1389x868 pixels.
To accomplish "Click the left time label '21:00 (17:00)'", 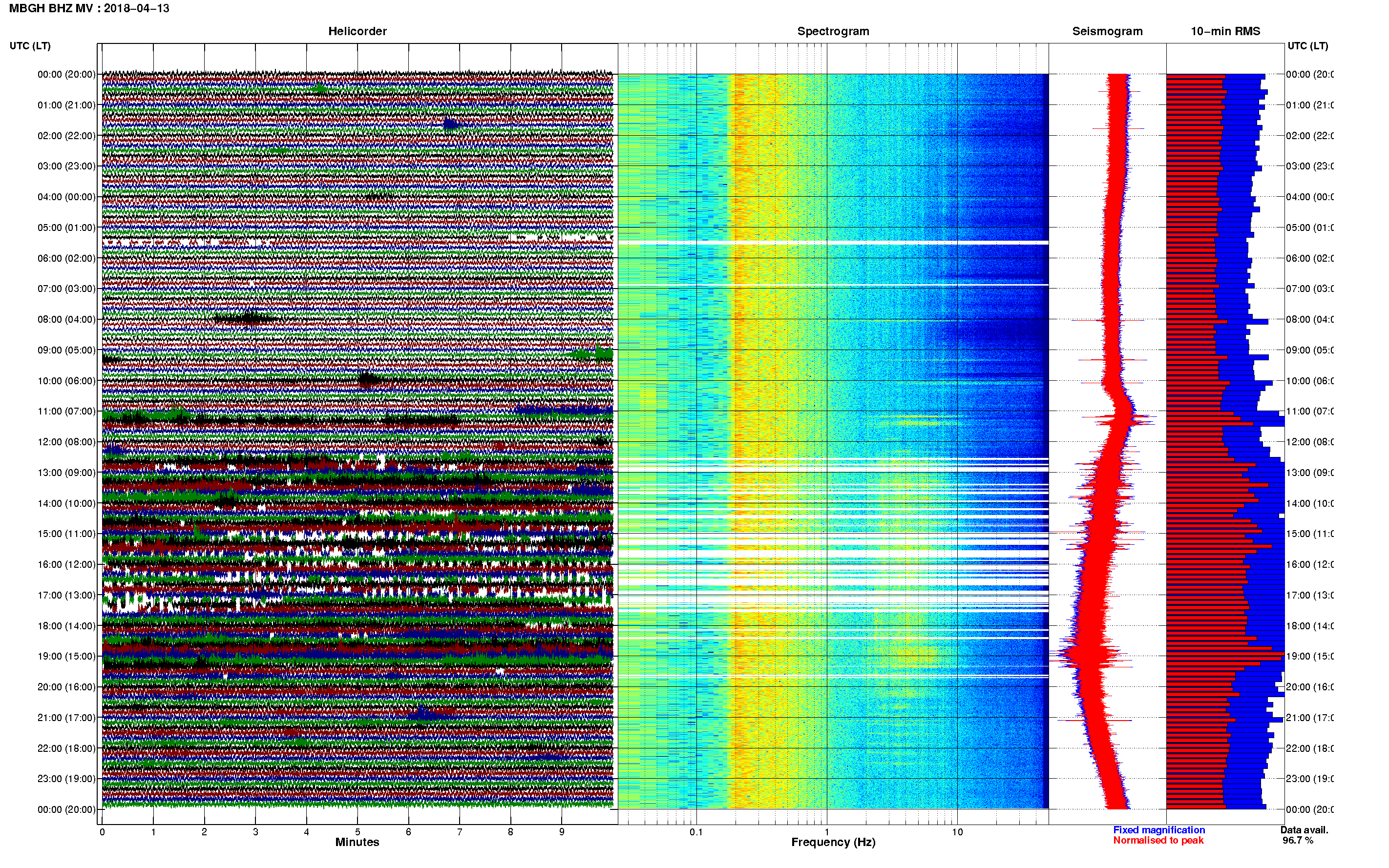I will (66, 718).
